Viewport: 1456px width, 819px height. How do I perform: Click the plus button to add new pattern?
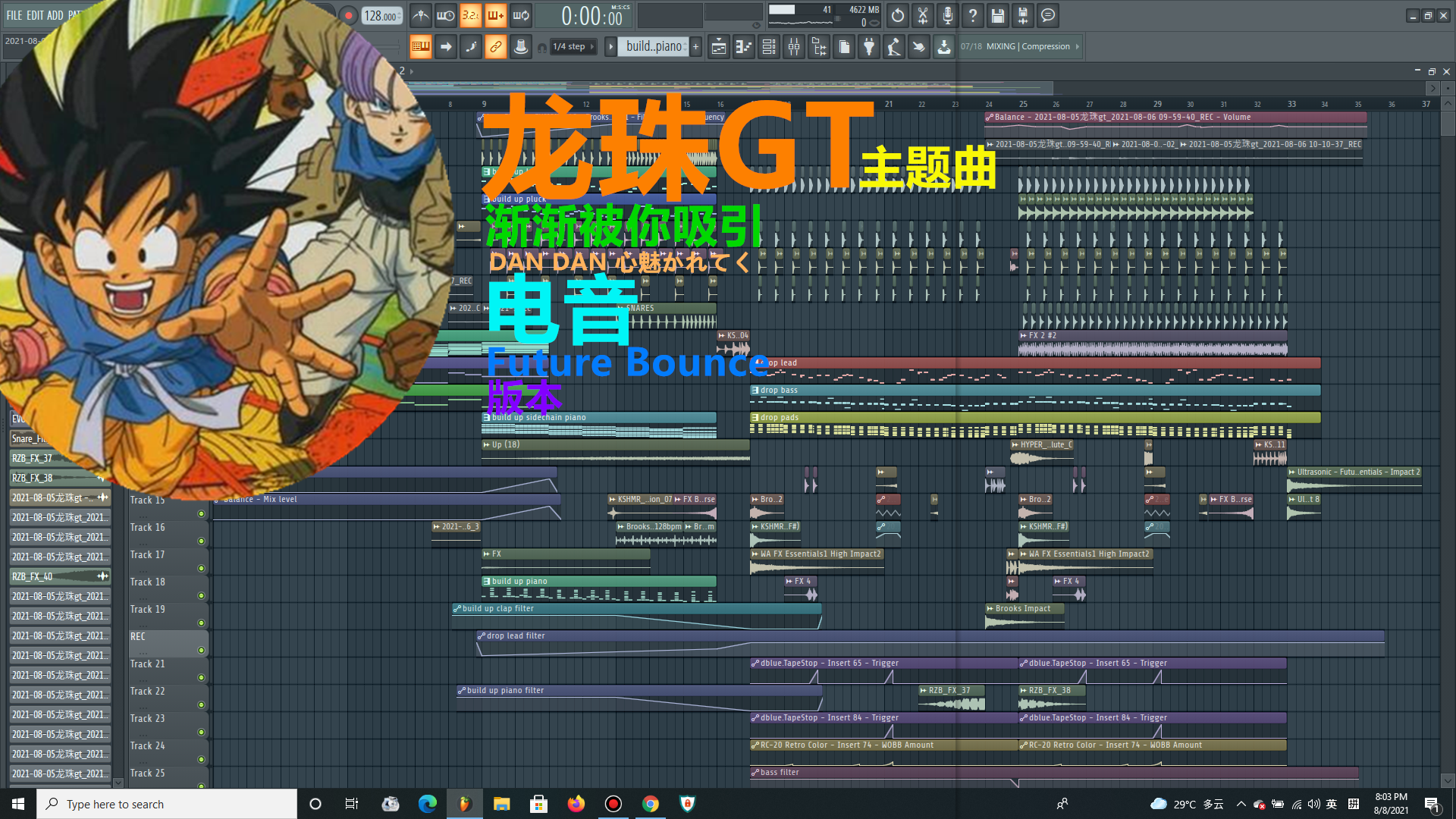click(x=695, y=47)
